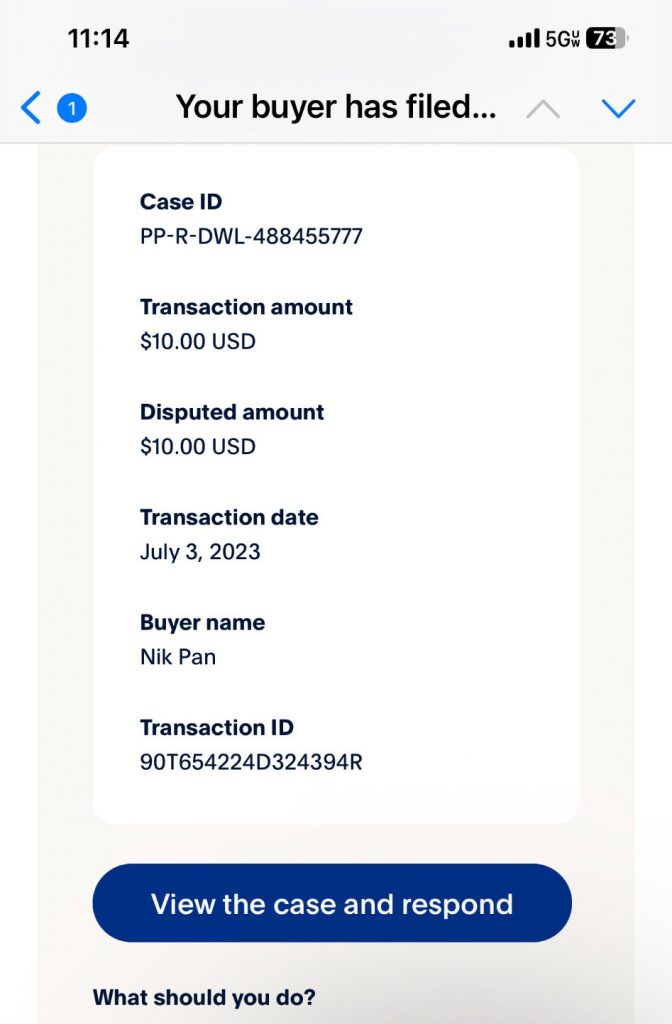Tap the Transaction amount $10.00 USD value
The height and width of the screenshot is (1024, 672).
click(x=197, y=342)
